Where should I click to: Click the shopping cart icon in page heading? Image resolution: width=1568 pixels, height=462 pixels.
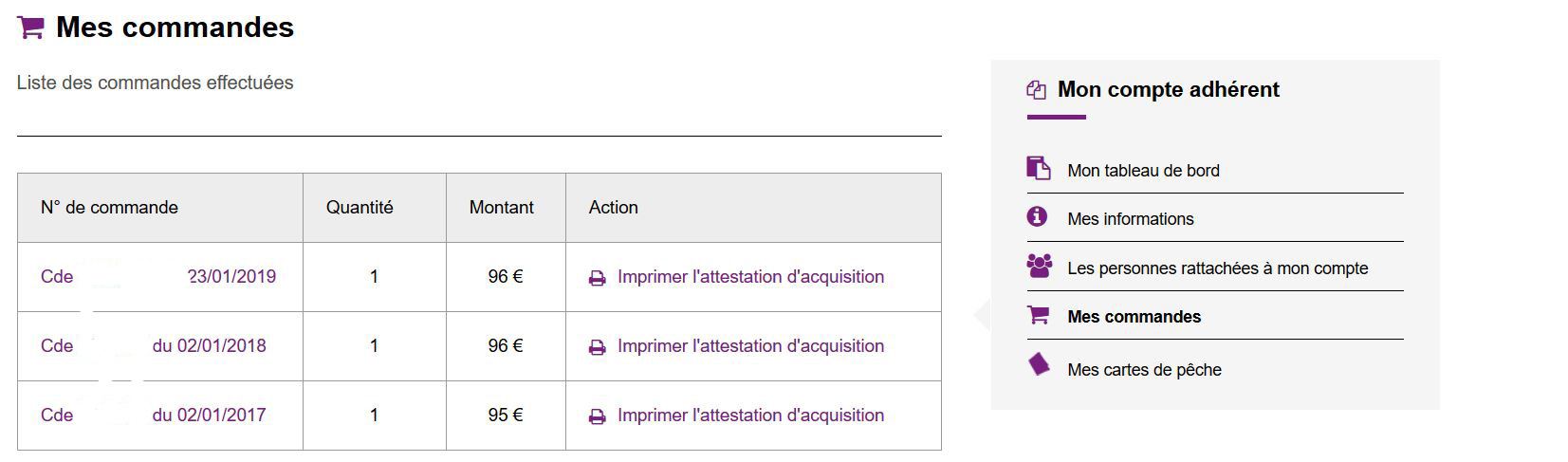[x=31, y=28]
